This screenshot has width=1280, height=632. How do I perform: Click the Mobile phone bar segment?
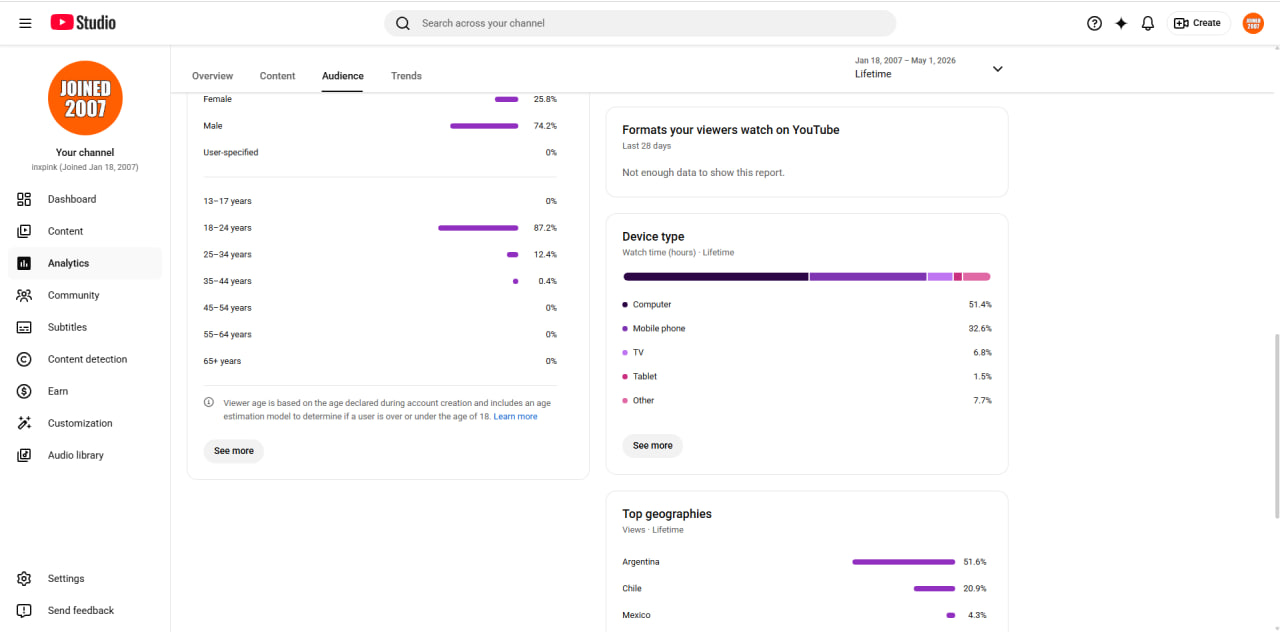(x=868, y=276)
